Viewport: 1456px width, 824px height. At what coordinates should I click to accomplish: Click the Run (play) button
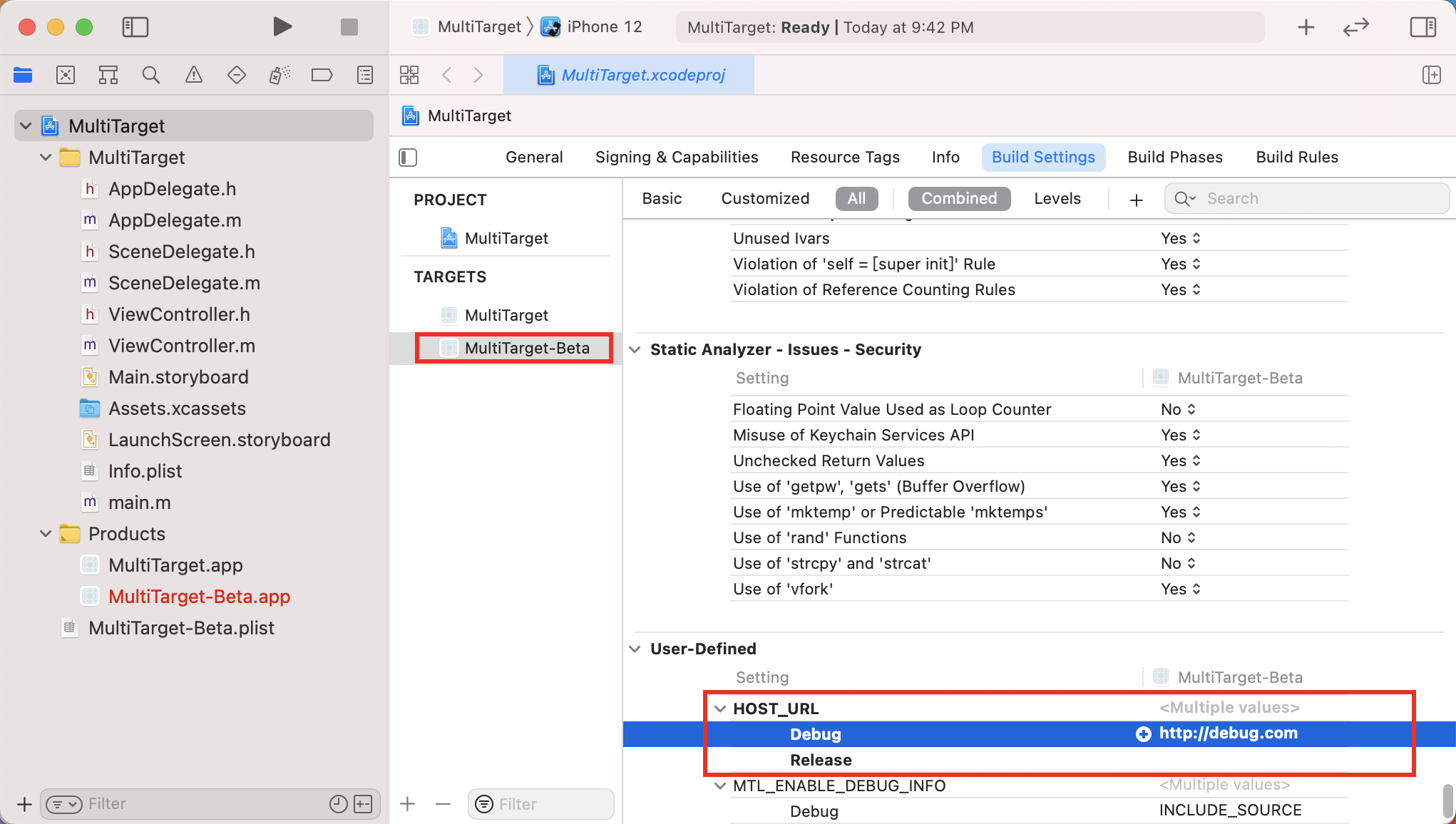click(282, 27)
